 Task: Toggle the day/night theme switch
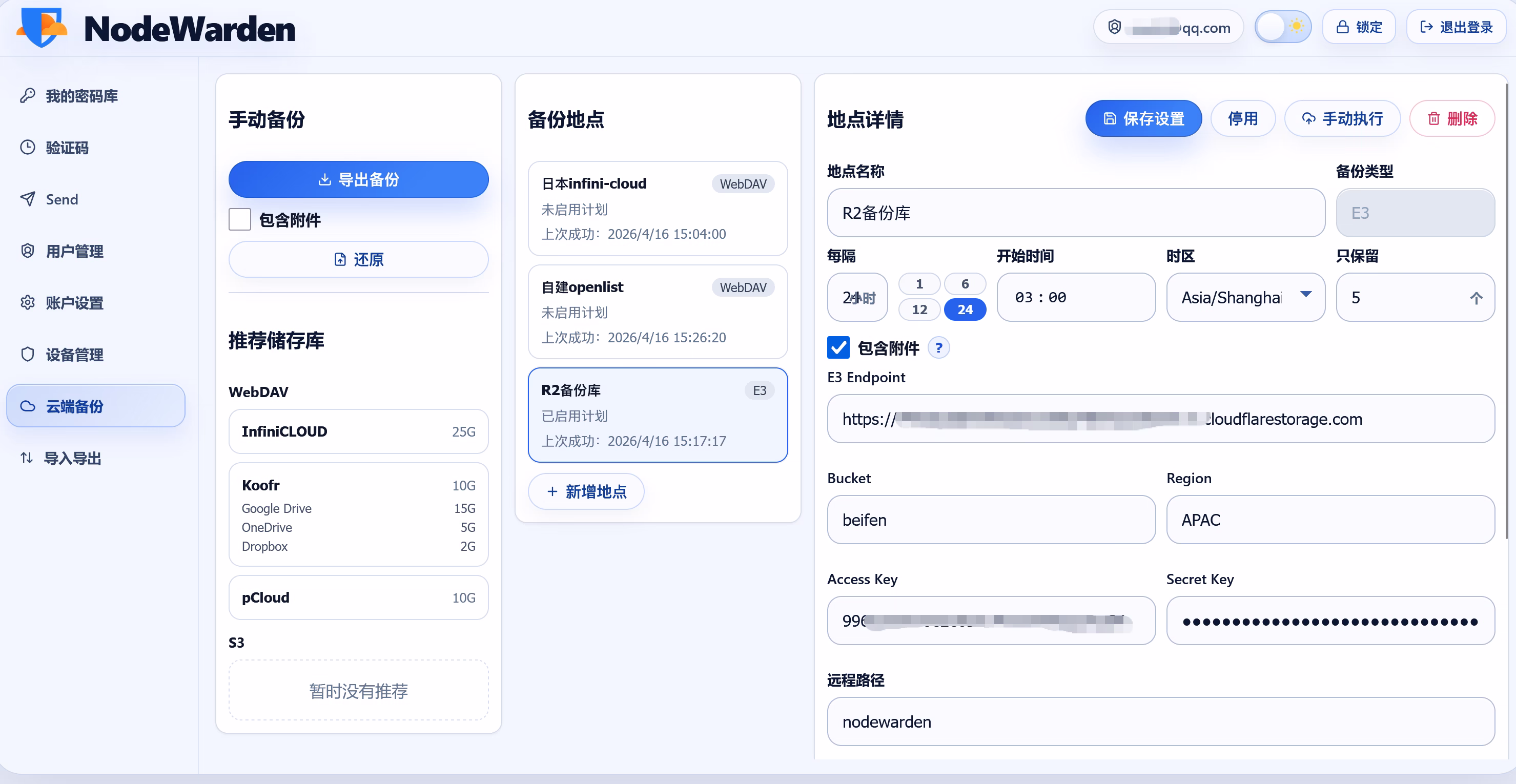coord(1283,27)
